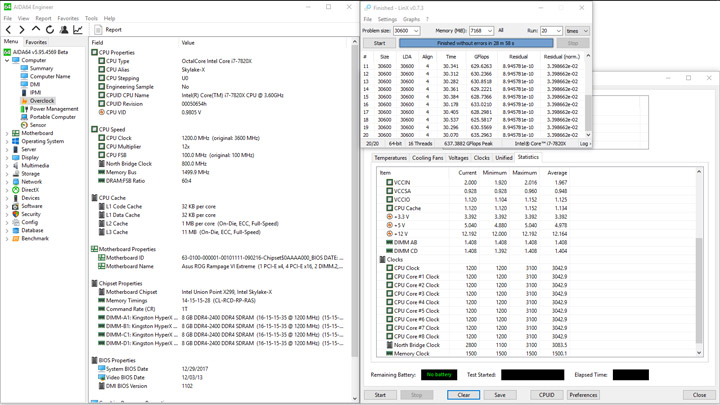Click the Up arrow toolbar icon

[35, 30]
